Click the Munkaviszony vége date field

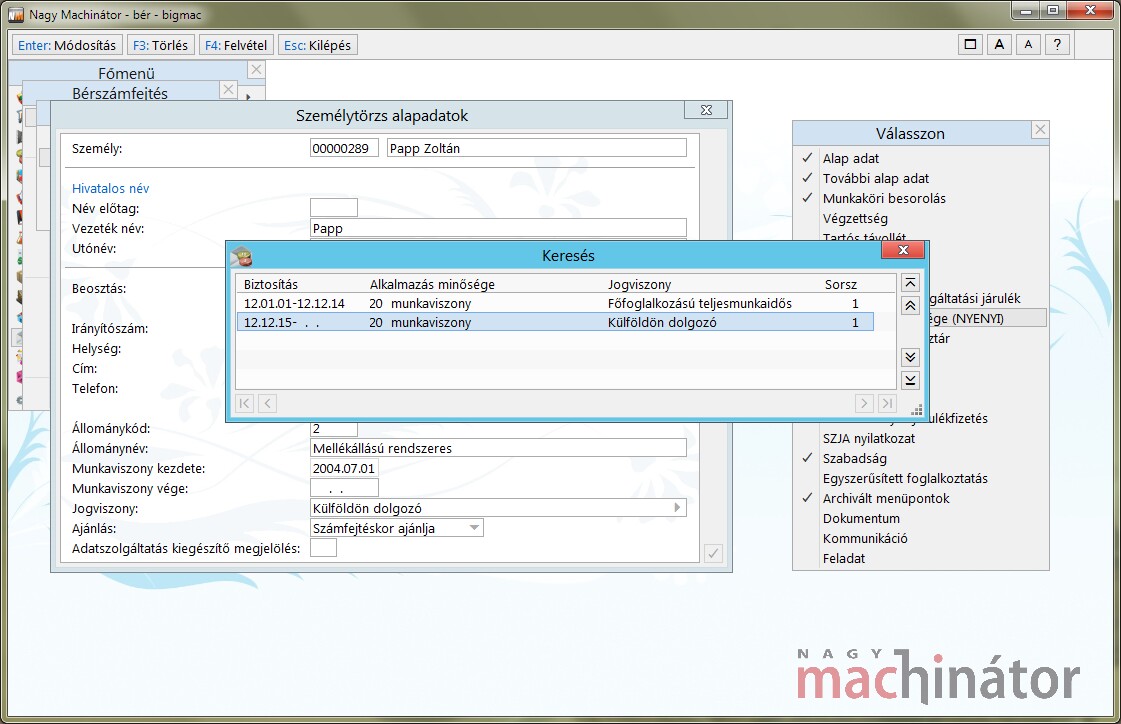click(x=344, y=488)
